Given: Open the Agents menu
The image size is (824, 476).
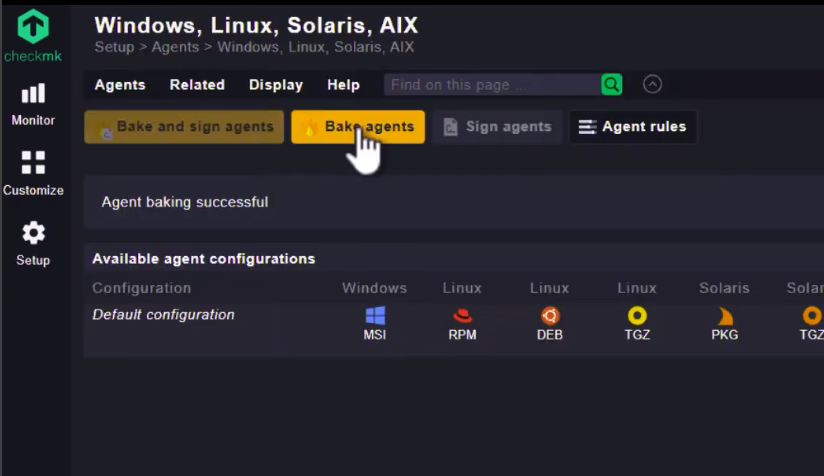Looking at the screenshot, I should (x=120, y=85).
